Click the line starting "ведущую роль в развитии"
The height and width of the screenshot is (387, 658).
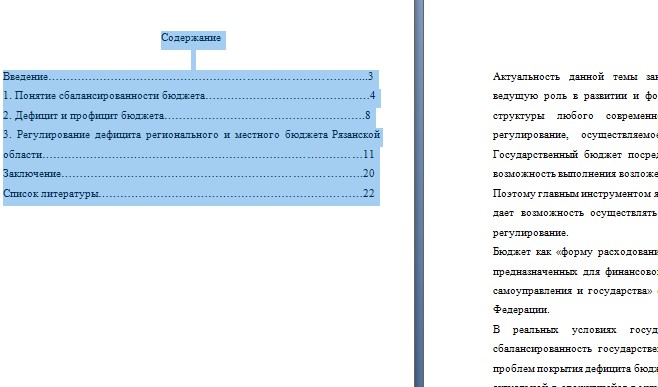(x=575, y=96)
